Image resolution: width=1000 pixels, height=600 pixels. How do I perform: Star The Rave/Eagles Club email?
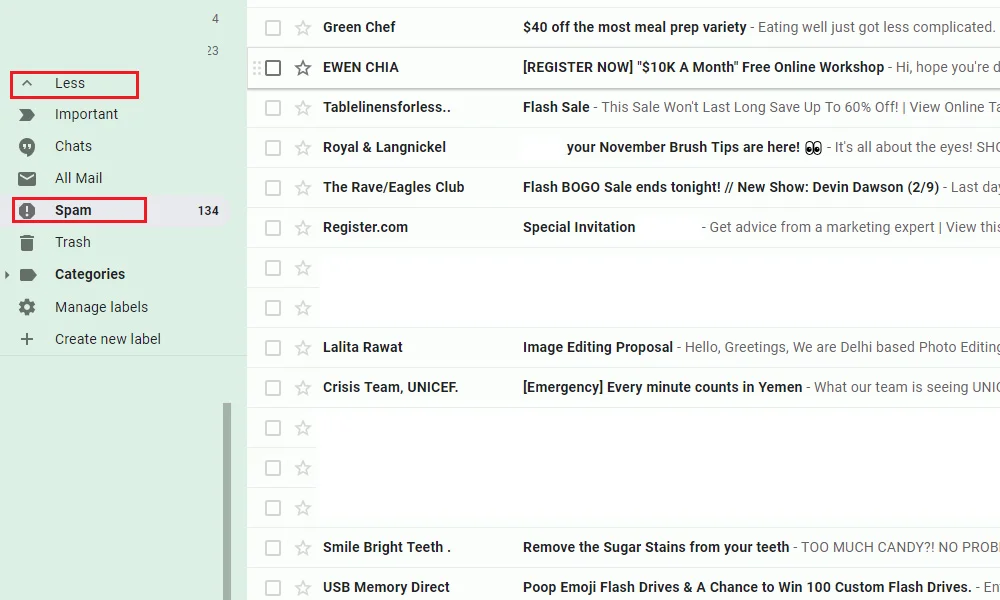point(303,187)
